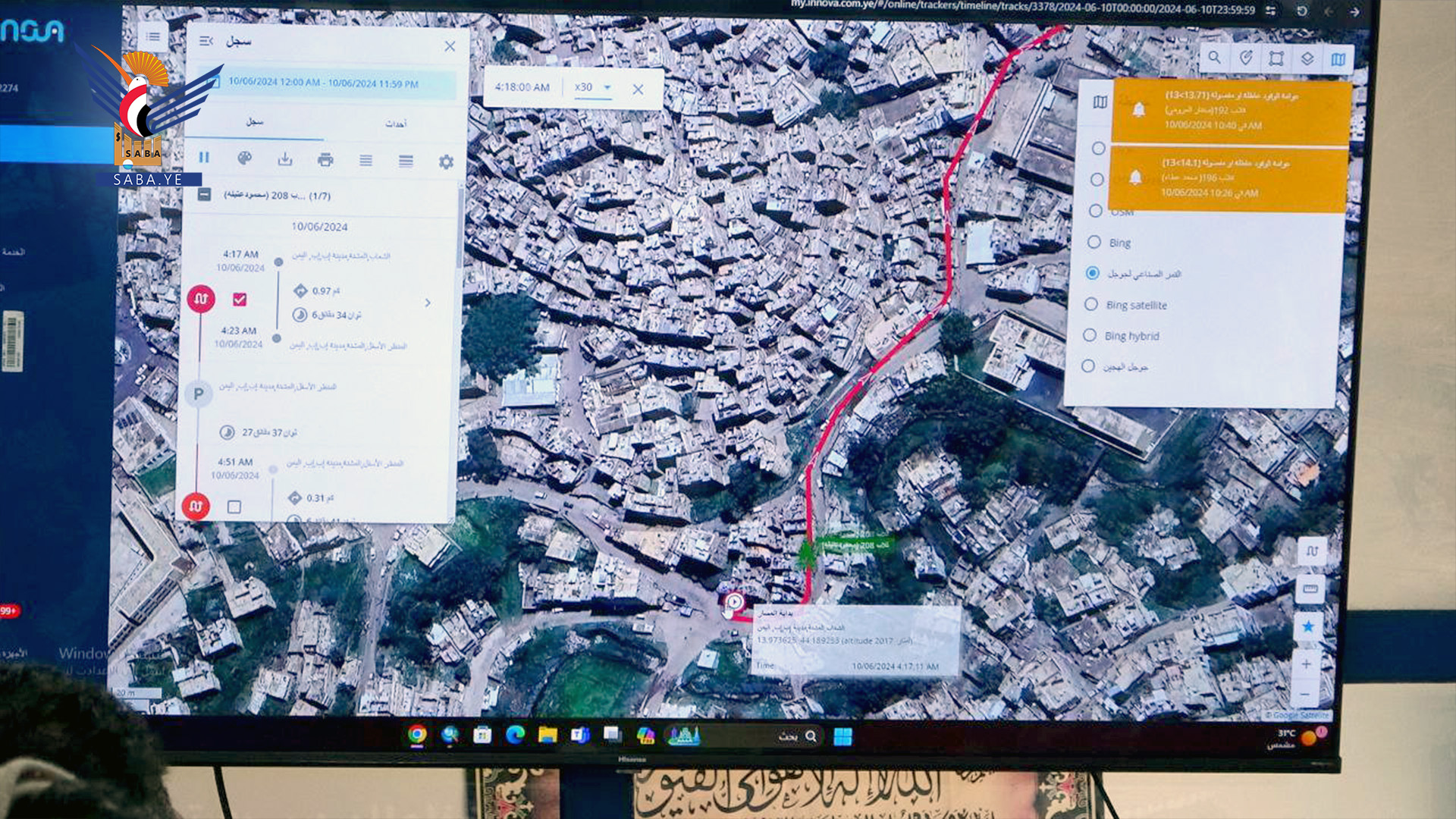The image size is (1456, 819).
Task: Click the map icon inside map type panel
Action: [x=1100, y=102]
